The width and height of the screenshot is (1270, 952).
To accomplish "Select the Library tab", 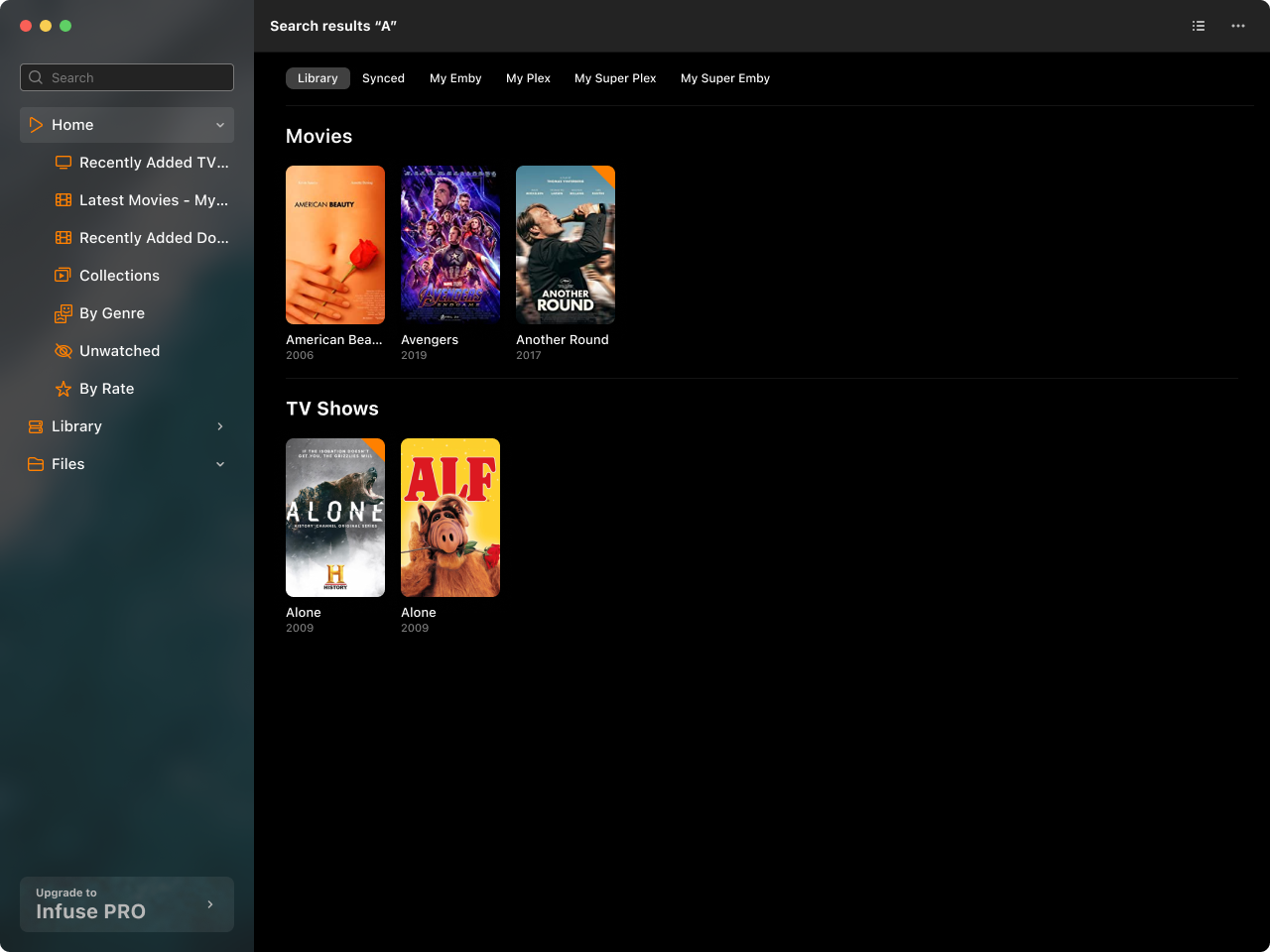I will click(x=317, y=78).
